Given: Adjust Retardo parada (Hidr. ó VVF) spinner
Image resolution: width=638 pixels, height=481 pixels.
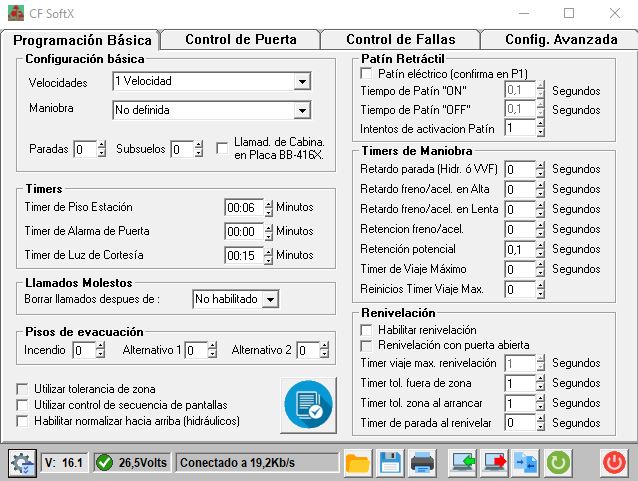Looking at the screenshot, I should [540, 169].
